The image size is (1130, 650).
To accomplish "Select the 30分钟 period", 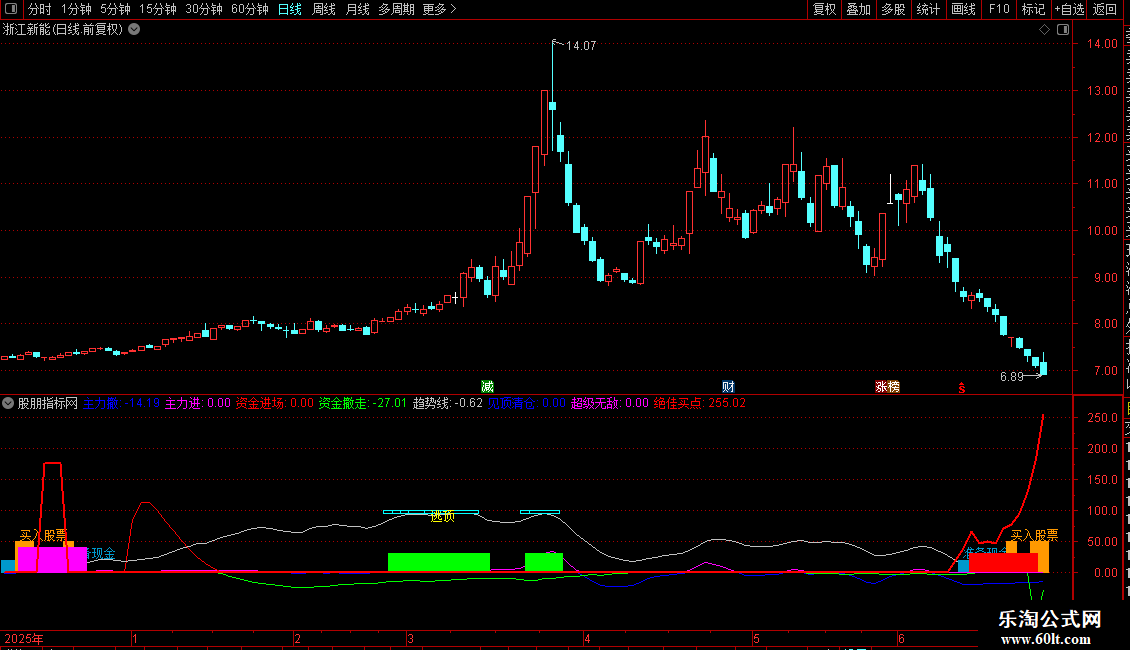I will [204, 9].
